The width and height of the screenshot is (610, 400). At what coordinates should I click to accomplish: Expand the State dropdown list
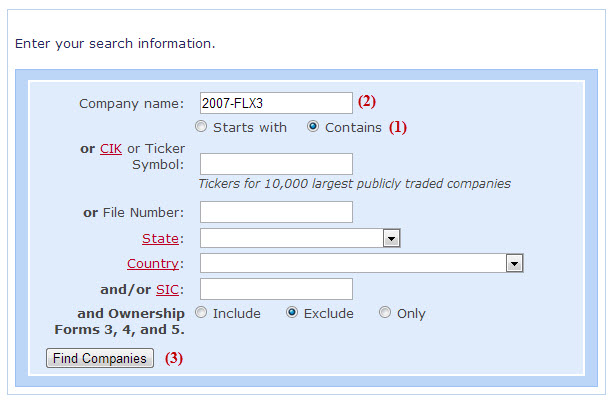pos(392,238)
